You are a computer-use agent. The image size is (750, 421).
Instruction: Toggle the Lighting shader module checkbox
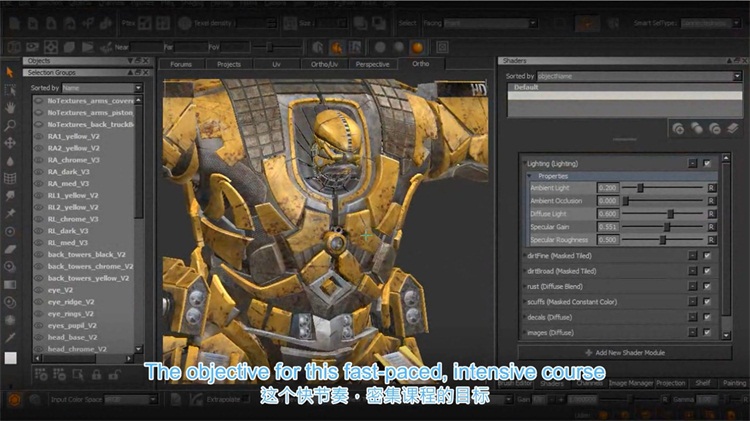707,163
